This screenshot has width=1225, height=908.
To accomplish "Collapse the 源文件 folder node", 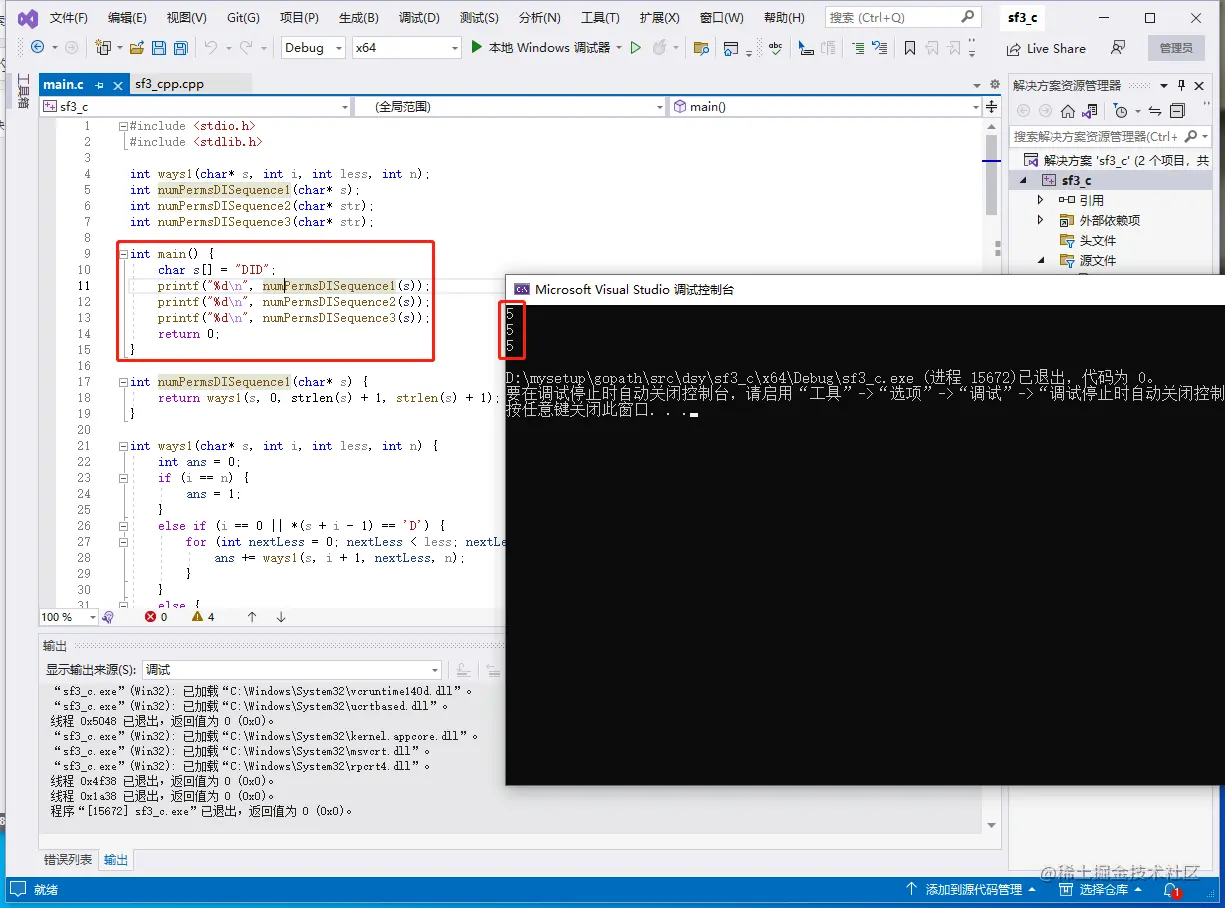I will [x=1041, y=260].
